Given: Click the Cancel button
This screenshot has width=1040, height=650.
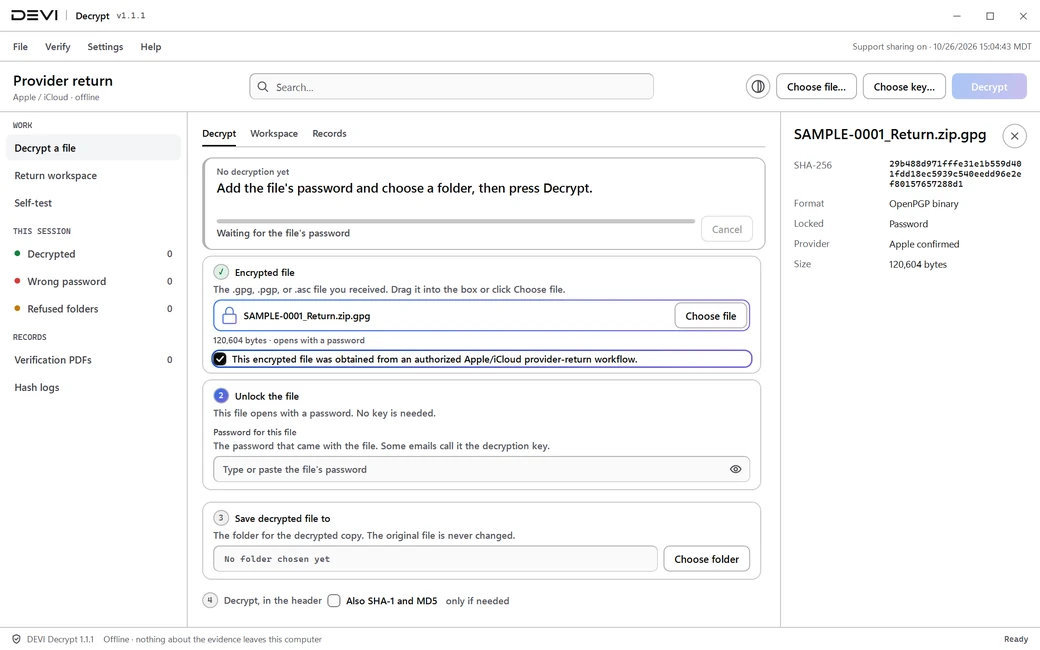Looking at the screenshot, I should (727, 229).
